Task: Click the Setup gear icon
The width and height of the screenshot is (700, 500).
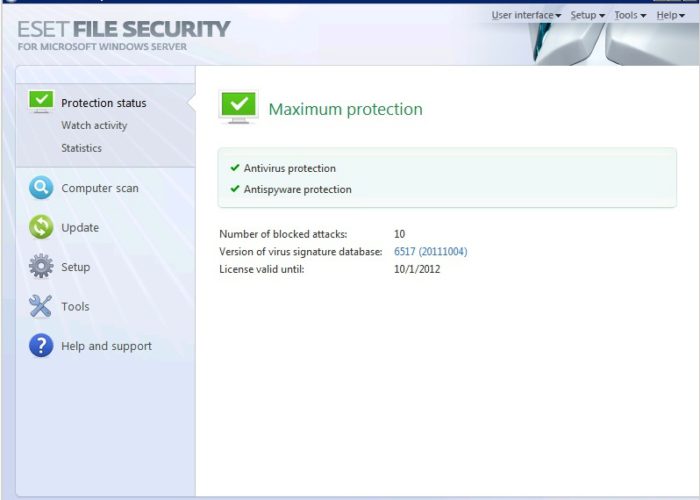Action: click(41, 267)
